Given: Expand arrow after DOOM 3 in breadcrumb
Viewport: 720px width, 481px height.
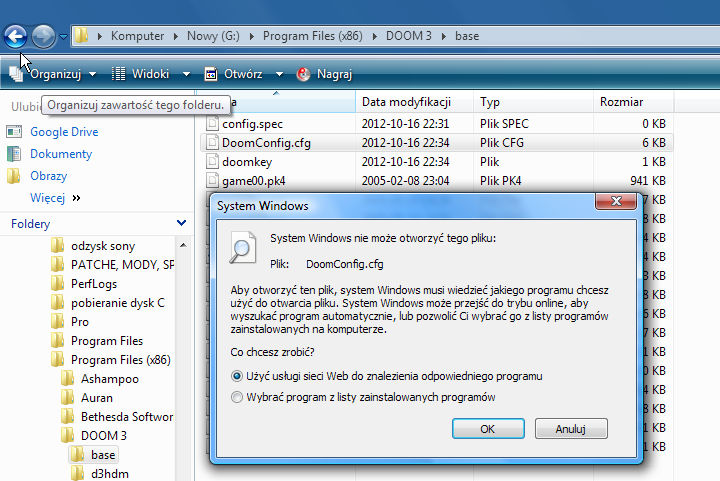Looking at the screenshot, I should pos(444,36).
